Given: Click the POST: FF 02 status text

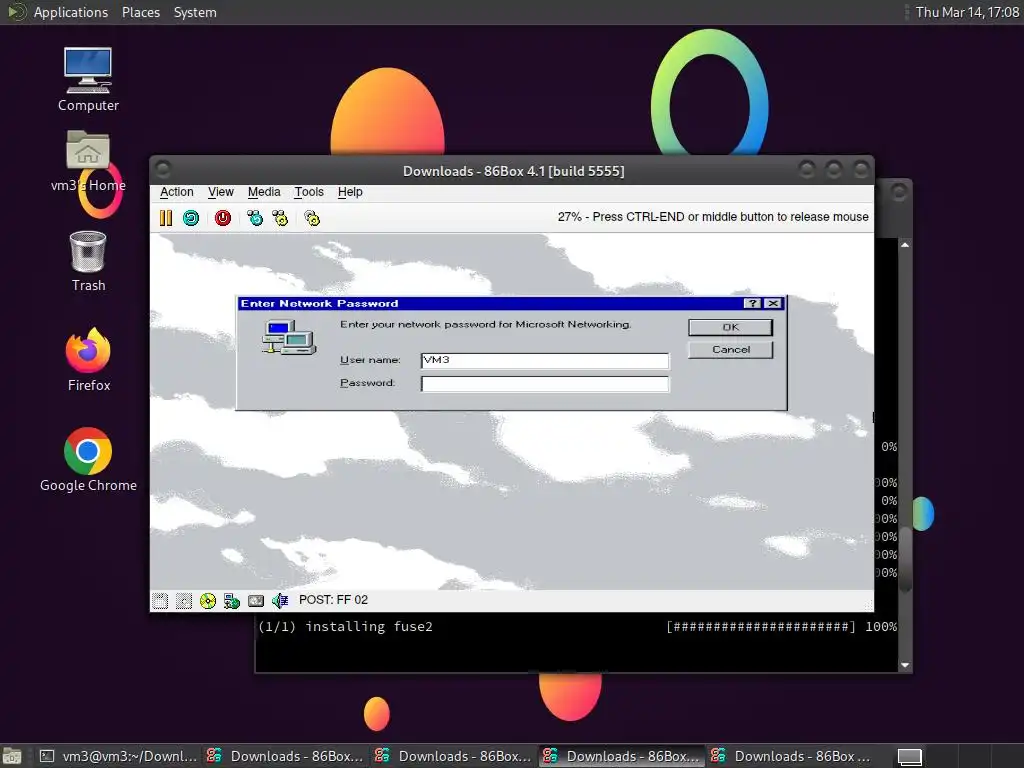Looking at the screenshot, I should [333, 600].
